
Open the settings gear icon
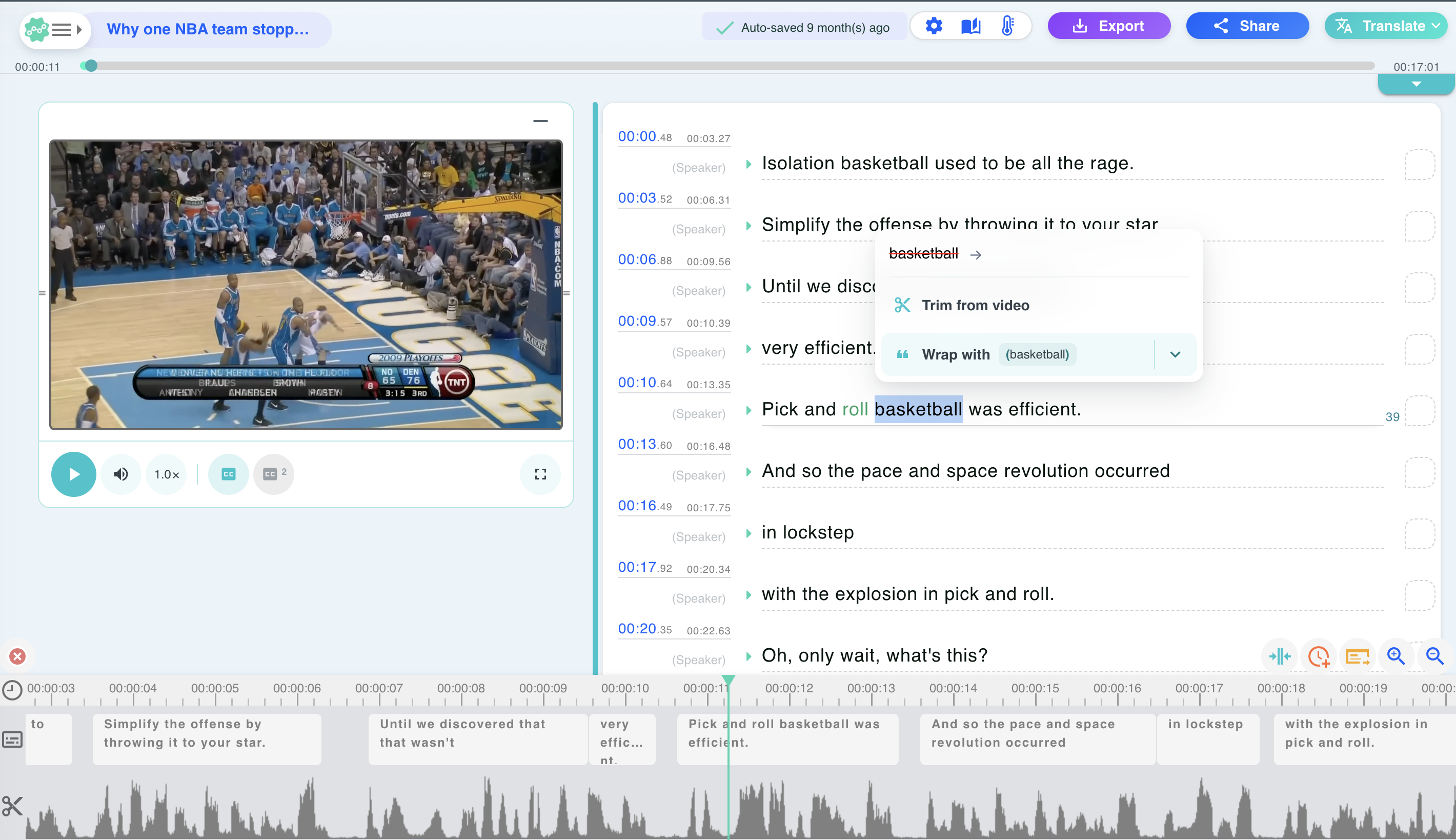[x=934, y=26]
